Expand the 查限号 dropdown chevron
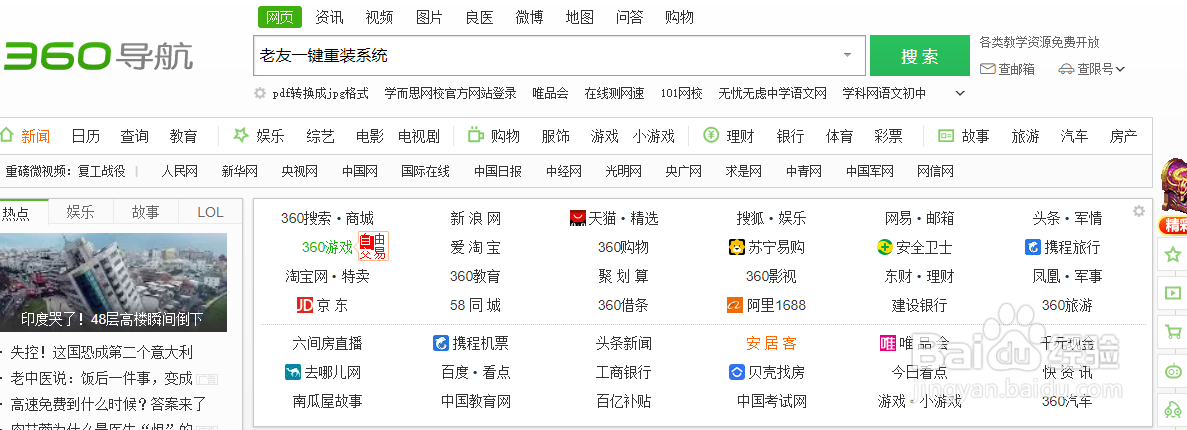Screen dimensions: 1187x430 1120,69
